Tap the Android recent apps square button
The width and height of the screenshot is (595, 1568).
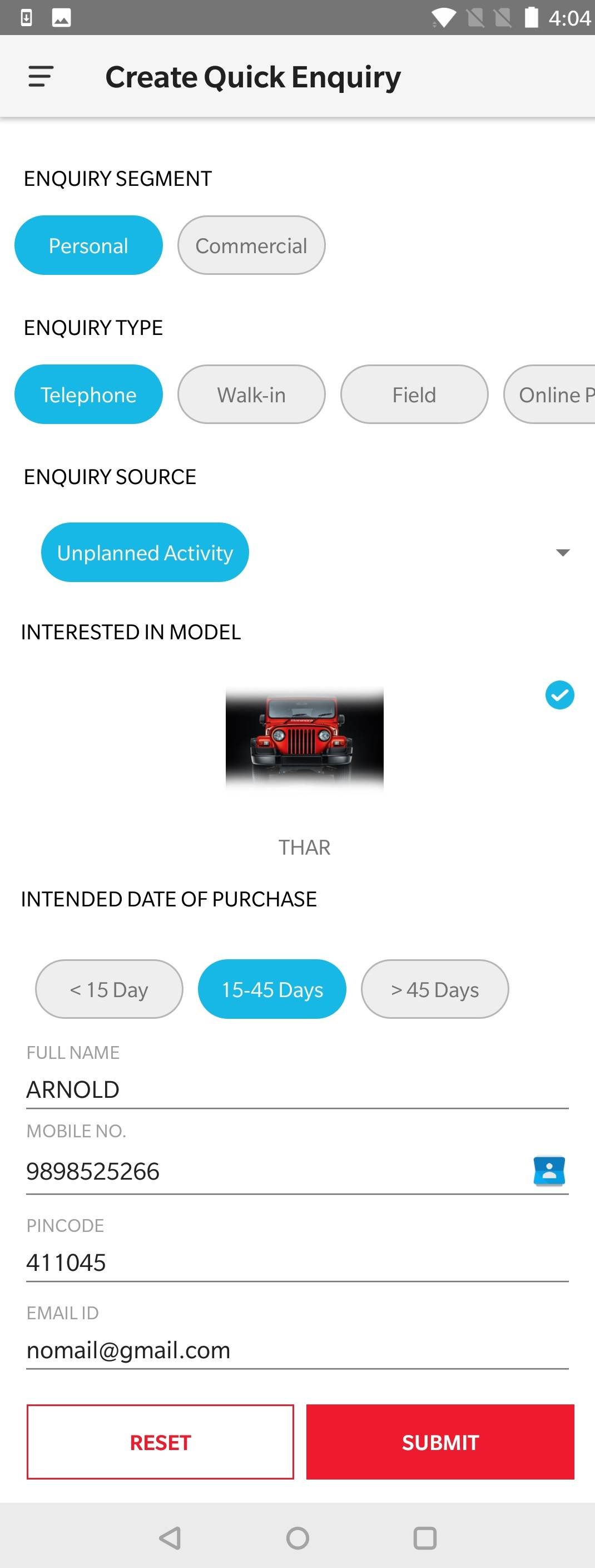point(425,1537)
